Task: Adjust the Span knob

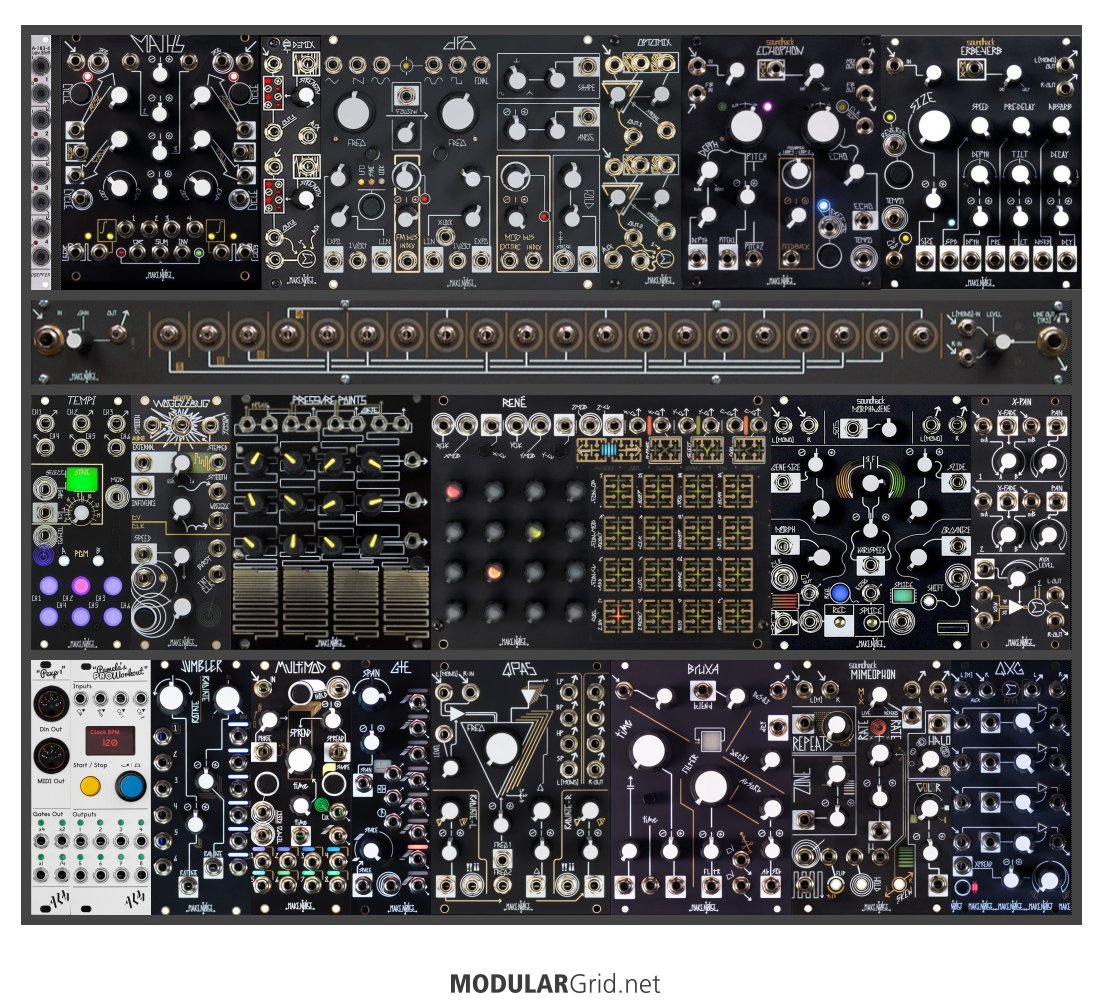Action: [x=371, y=694]
